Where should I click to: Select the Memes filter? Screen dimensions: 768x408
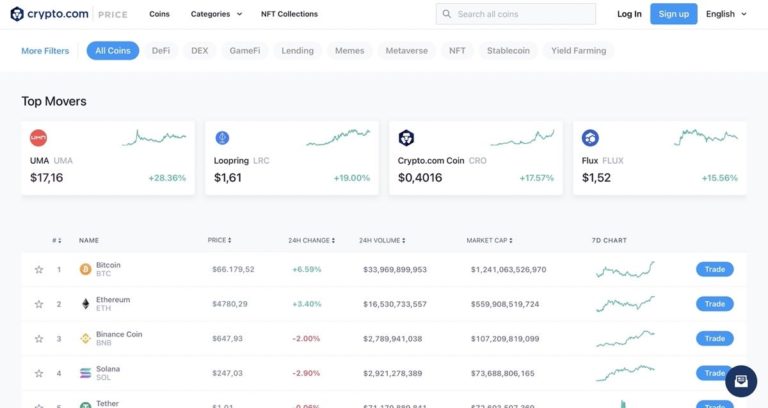[x=350, y=50]
